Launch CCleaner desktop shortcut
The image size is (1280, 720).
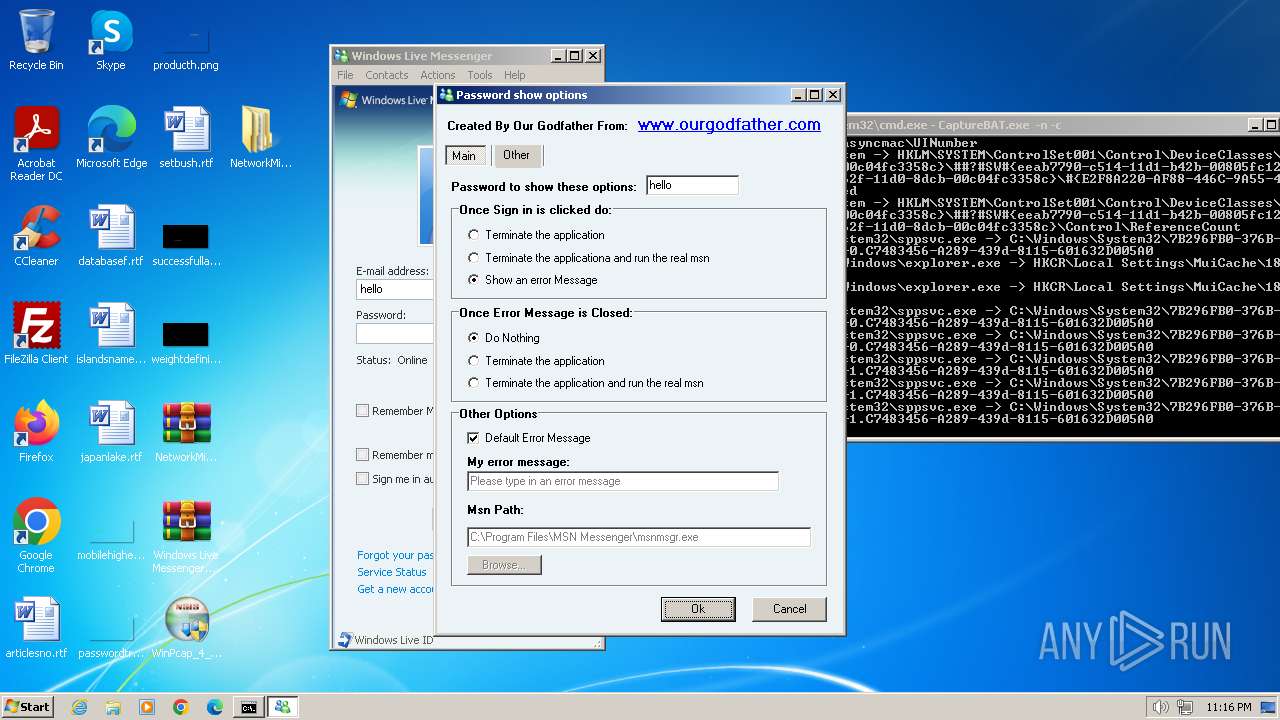(x=36, y=236)
